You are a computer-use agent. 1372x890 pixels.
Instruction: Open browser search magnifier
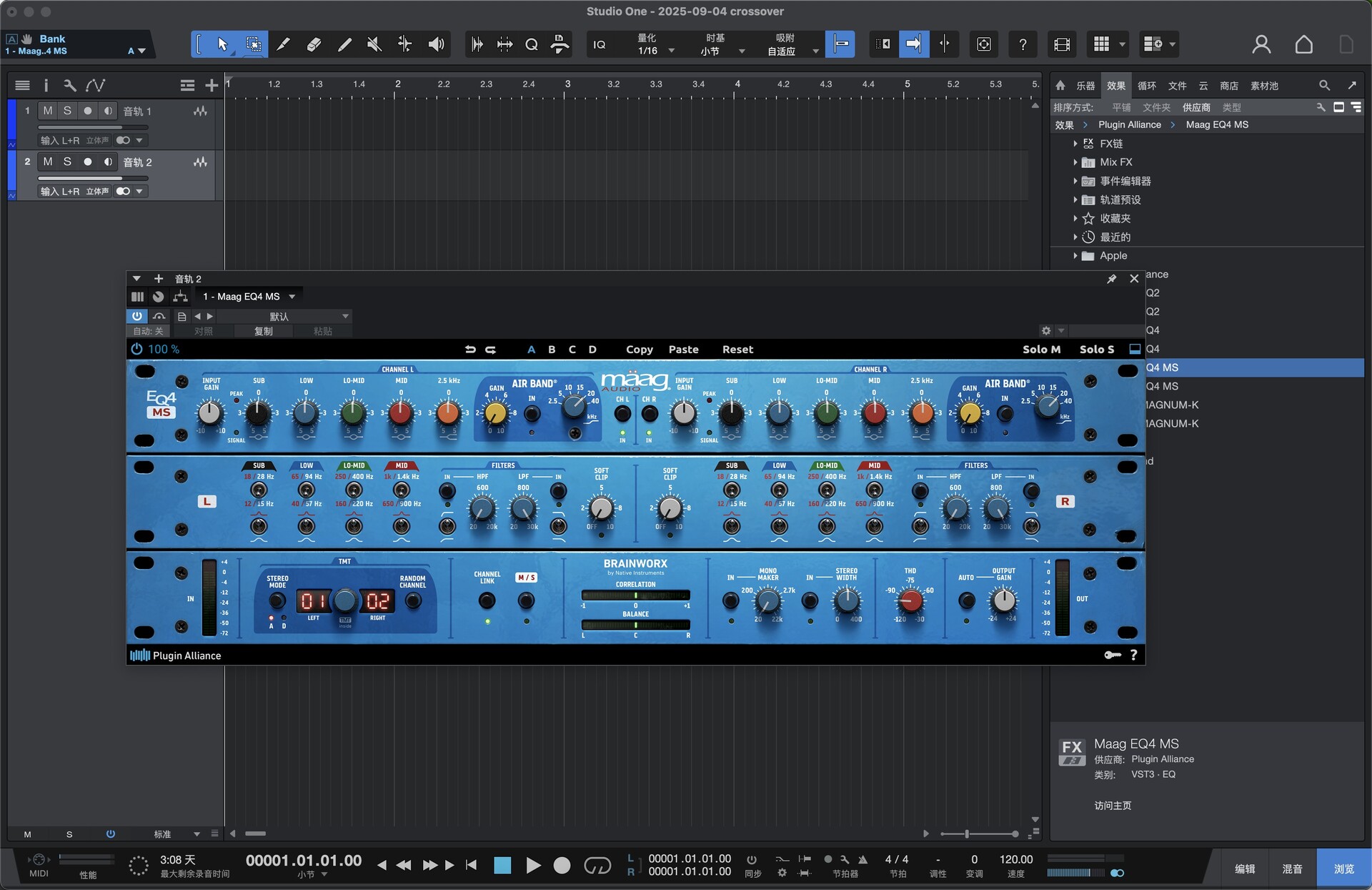point(1324,85)
